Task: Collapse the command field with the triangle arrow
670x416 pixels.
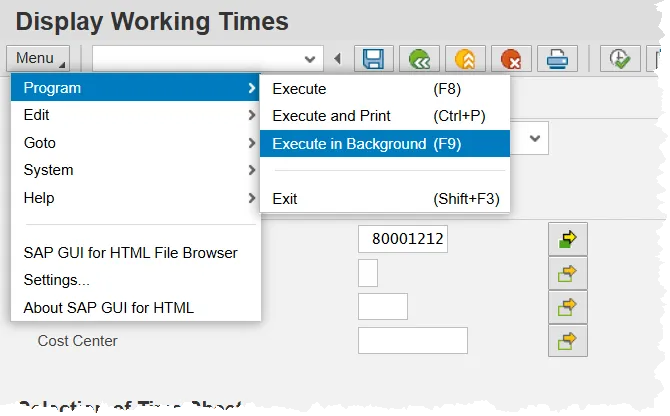Action: [x=338, y=59]
